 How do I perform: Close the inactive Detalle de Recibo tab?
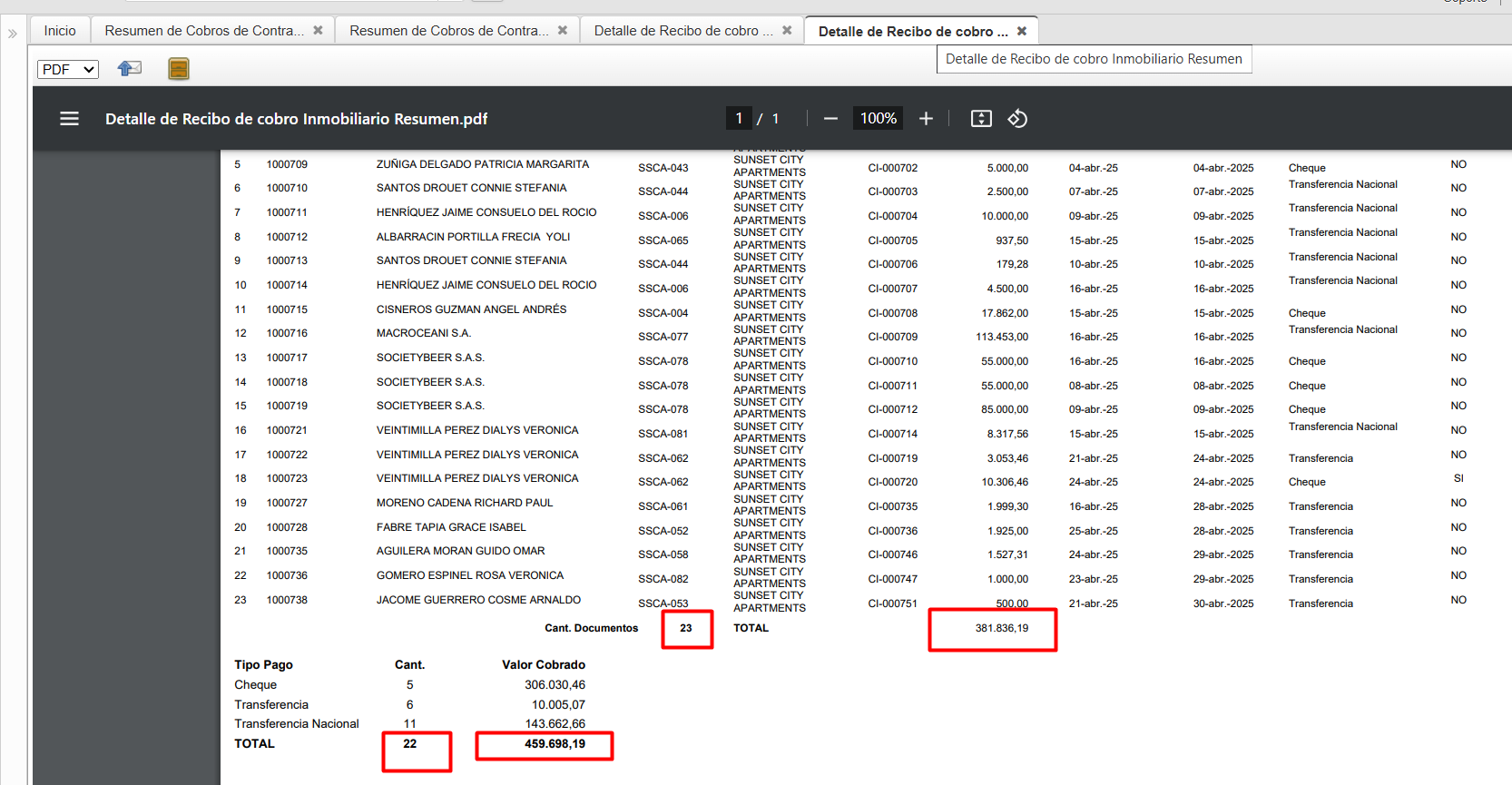(x=787, y=31)
